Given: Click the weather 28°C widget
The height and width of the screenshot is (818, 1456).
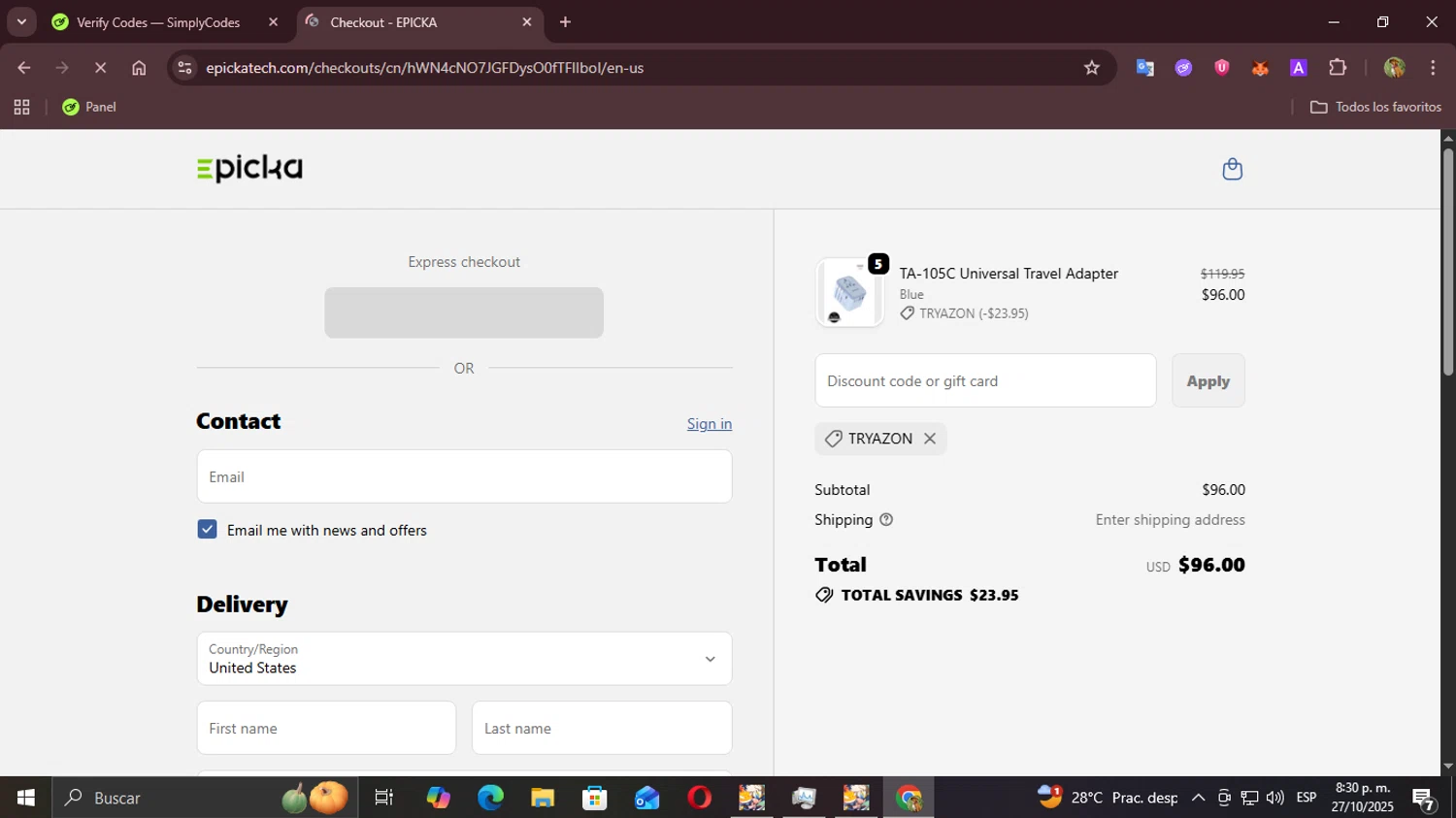Looking at the screenshot, I should click(1108, 798).
